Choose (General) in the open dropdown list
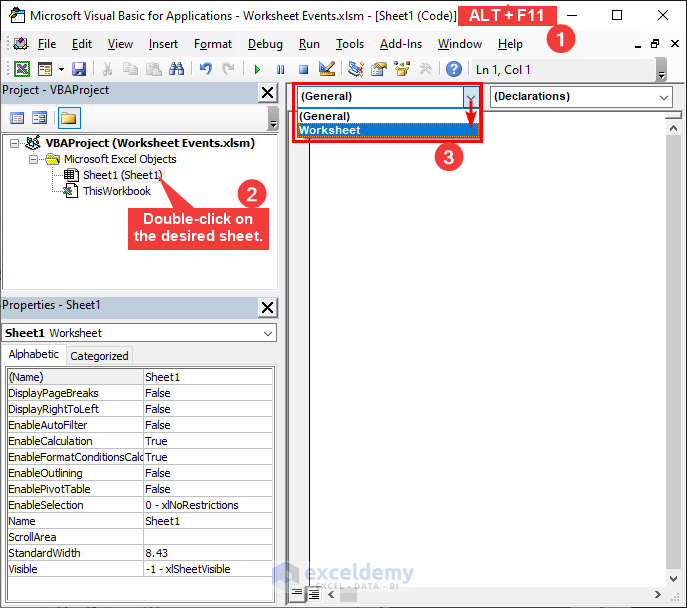Viewport: 687px width, 608px height. click(388, 116)
